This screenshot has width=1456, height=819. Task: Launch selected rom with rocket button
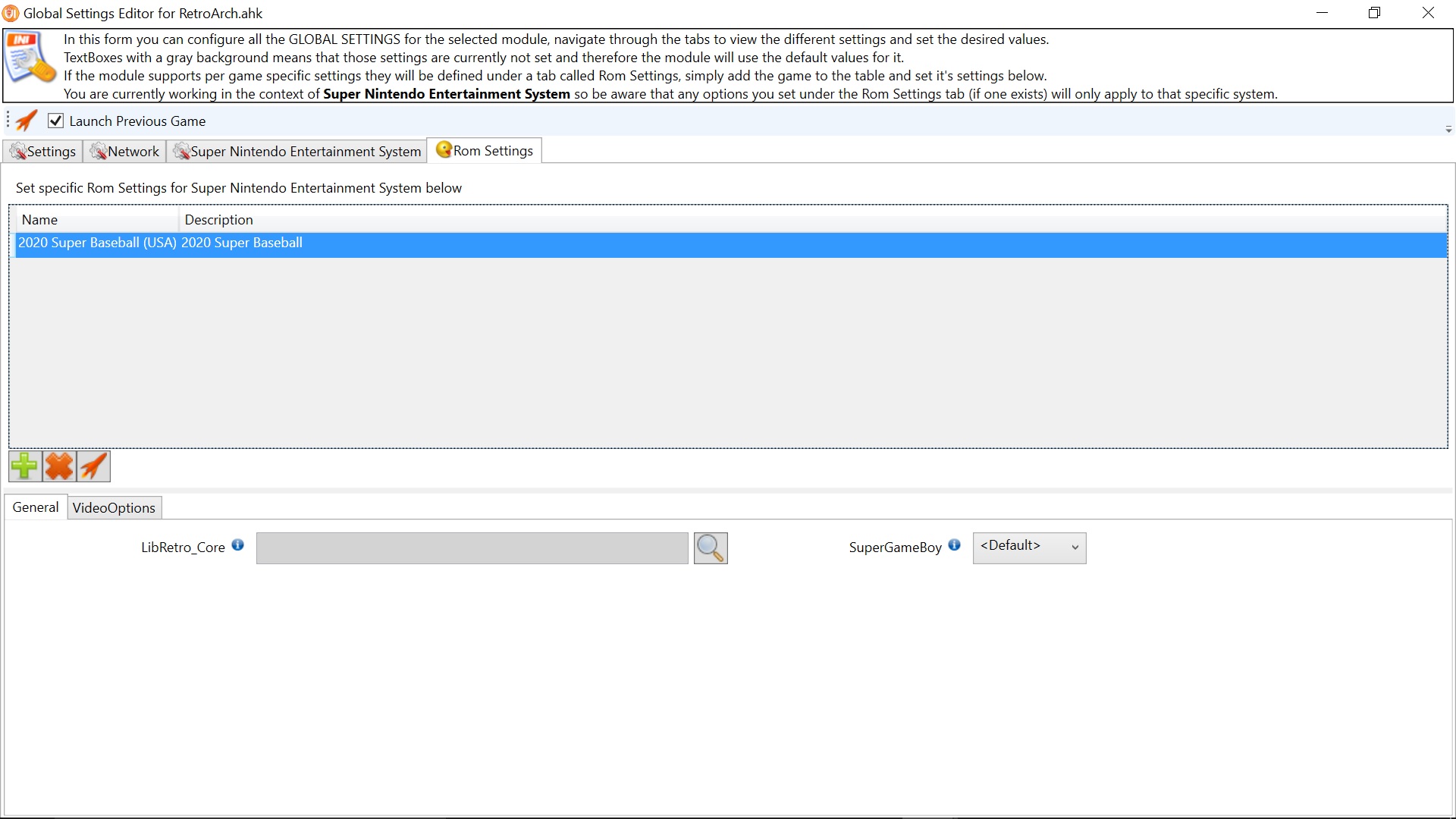93,466
